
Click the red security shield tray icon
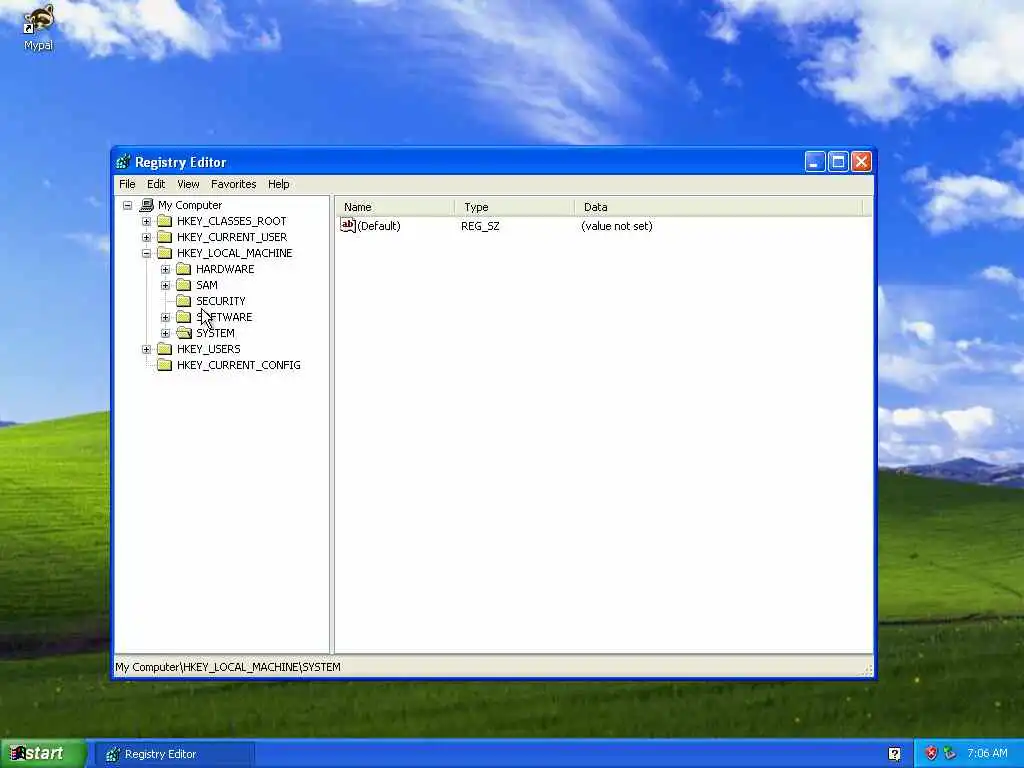click(x=931, y=754)
